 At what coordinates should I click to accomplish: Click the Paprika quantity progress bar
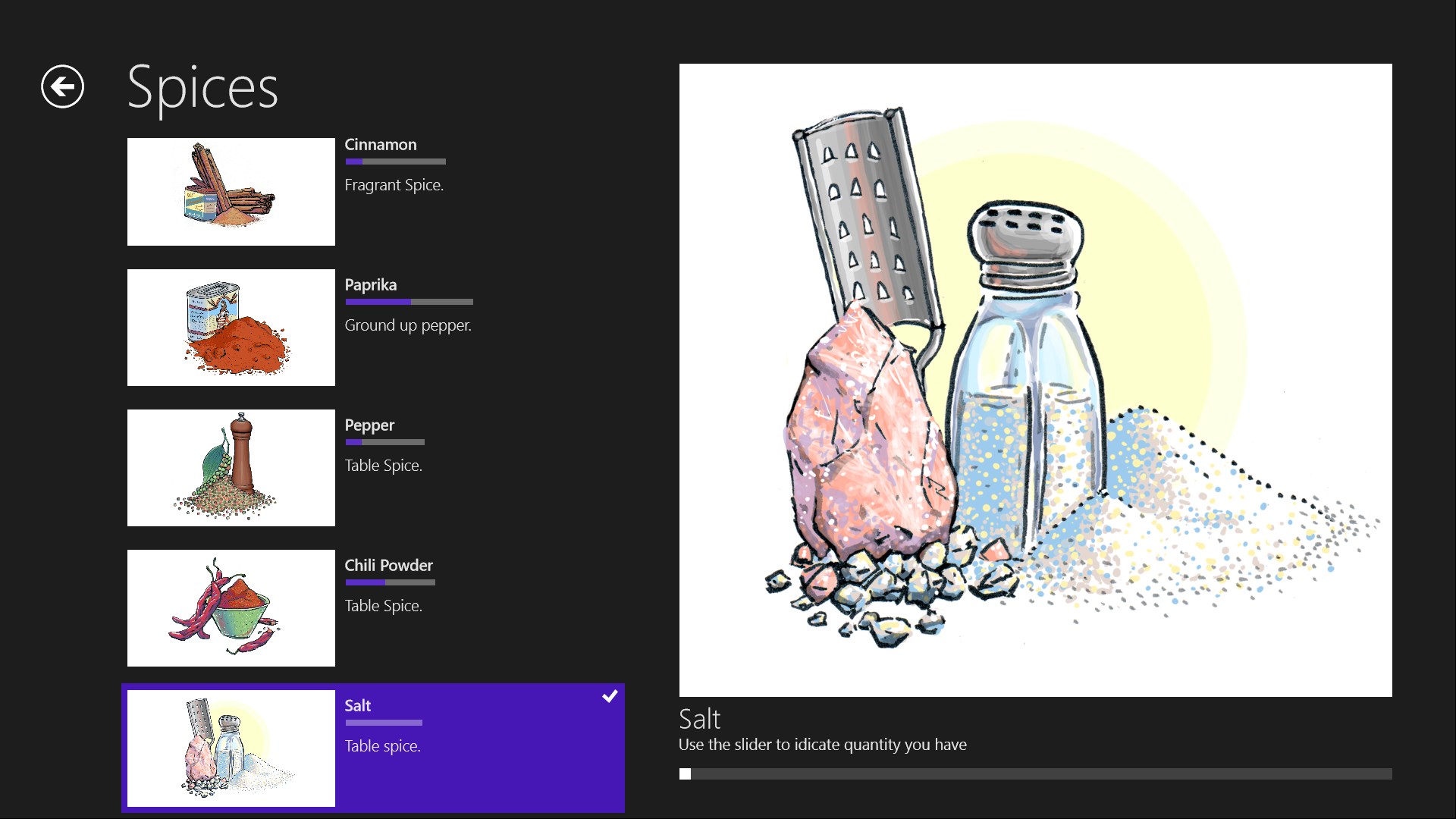409,302
